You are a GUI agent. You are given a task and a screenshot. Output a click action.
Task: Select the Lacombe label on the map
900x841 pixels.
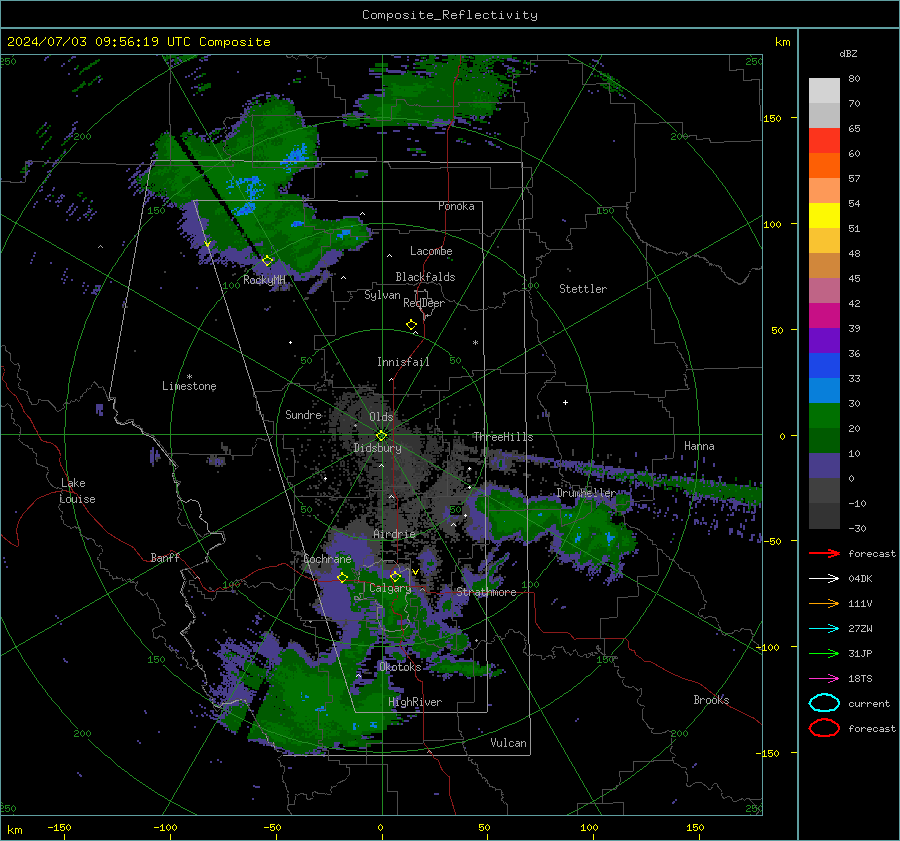431,251
